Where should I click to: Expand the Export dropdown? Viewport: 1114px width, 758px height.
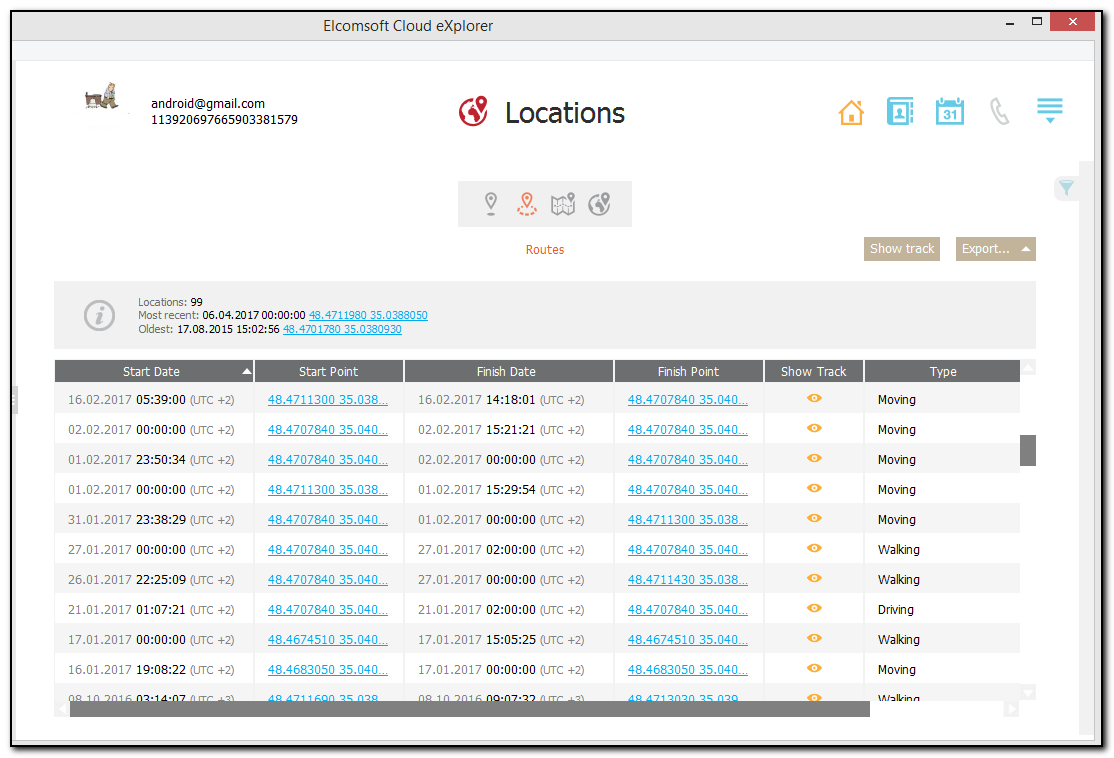pos(995,249)
